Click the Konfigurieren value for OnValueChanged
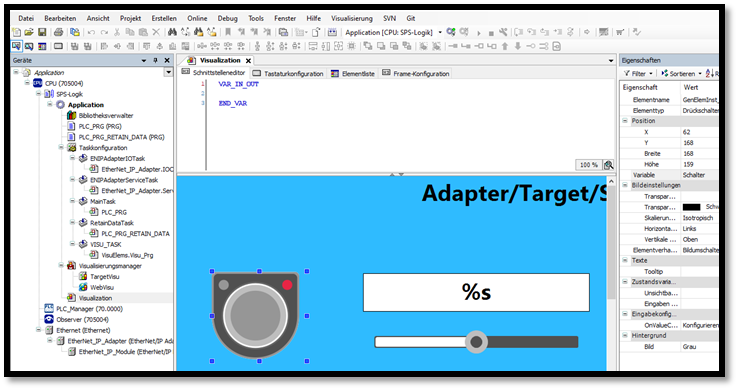738x390 pixels. click(700, 325)
